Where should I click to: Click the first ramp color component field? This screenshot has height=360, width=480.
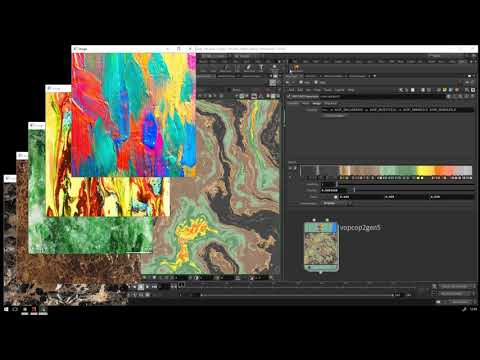361,197
